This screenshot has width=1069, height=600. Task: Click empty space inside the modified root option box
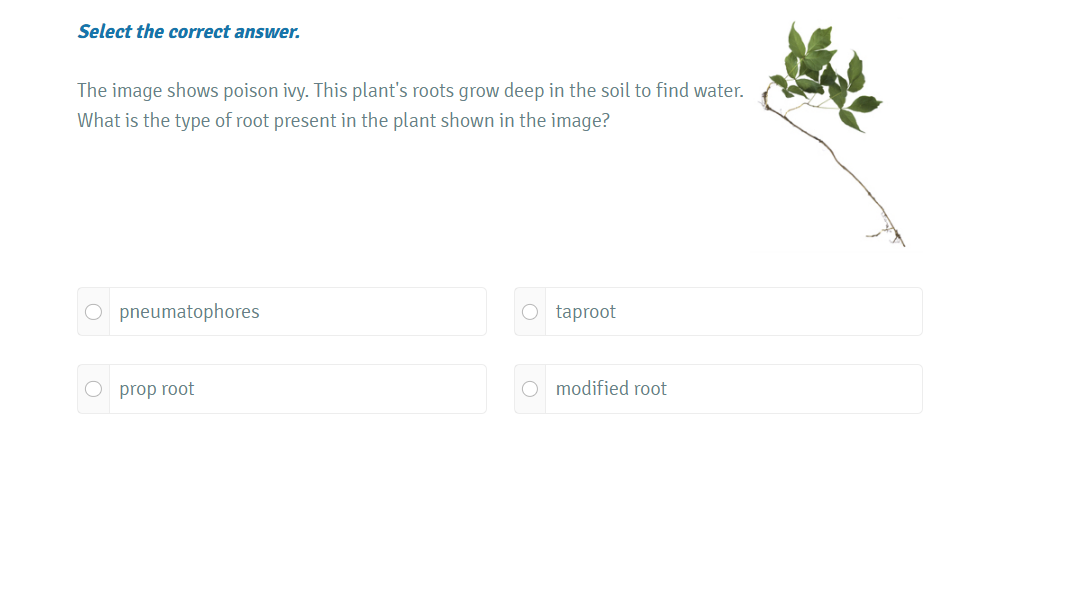click(800, 389)
